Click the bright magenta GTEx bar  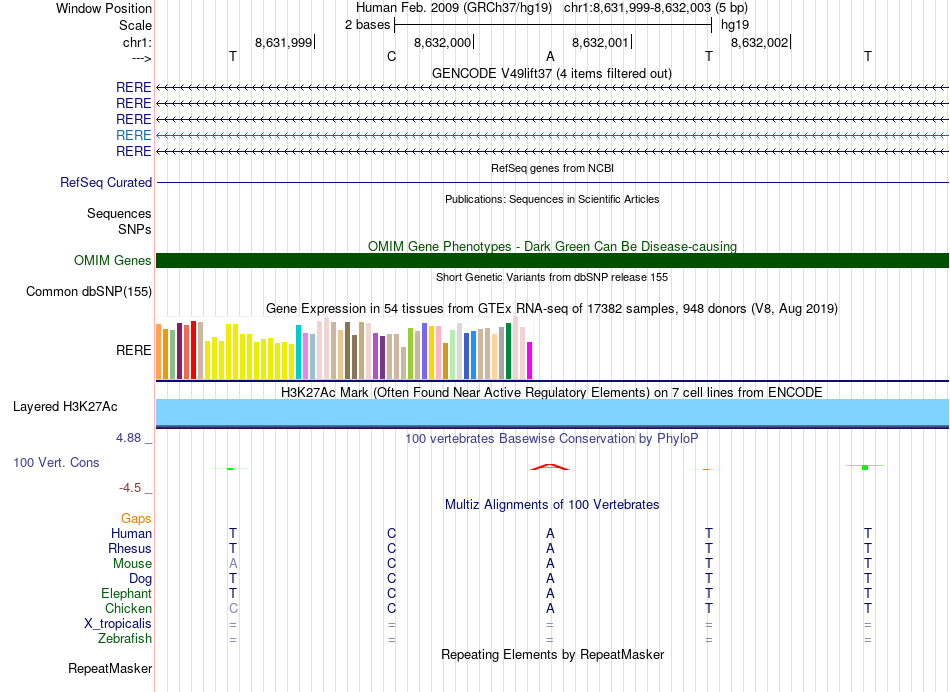[x=529, y=360]
